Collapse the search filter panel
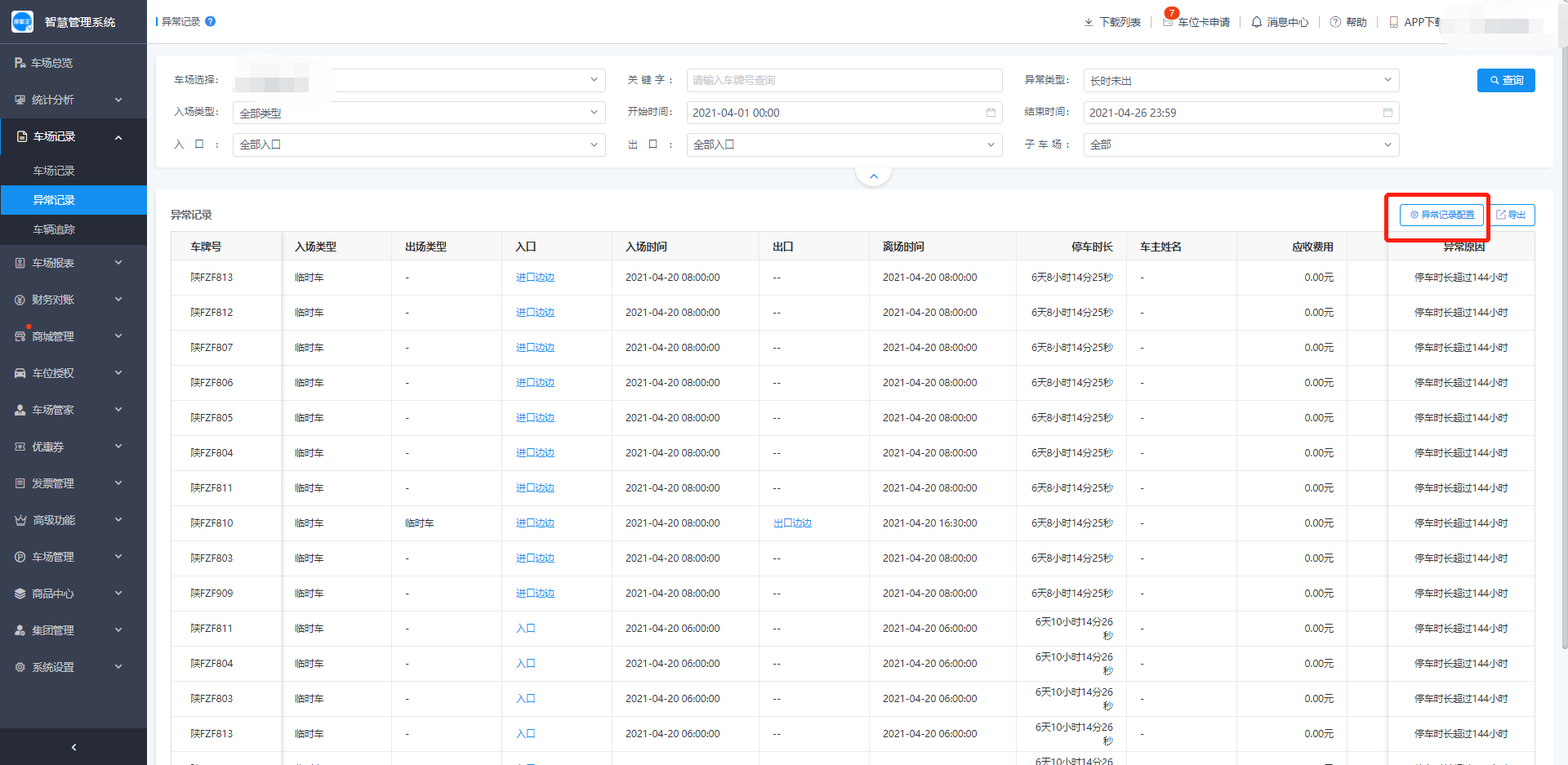1568x765 pixels. click(873, 176)
